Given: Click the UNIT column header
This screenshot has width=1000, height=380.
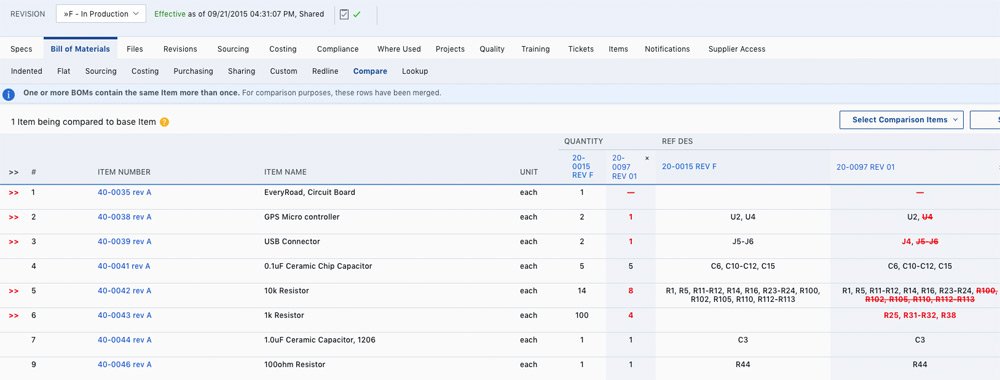Looking at the screenshot, I should click(x=529, y=172).
